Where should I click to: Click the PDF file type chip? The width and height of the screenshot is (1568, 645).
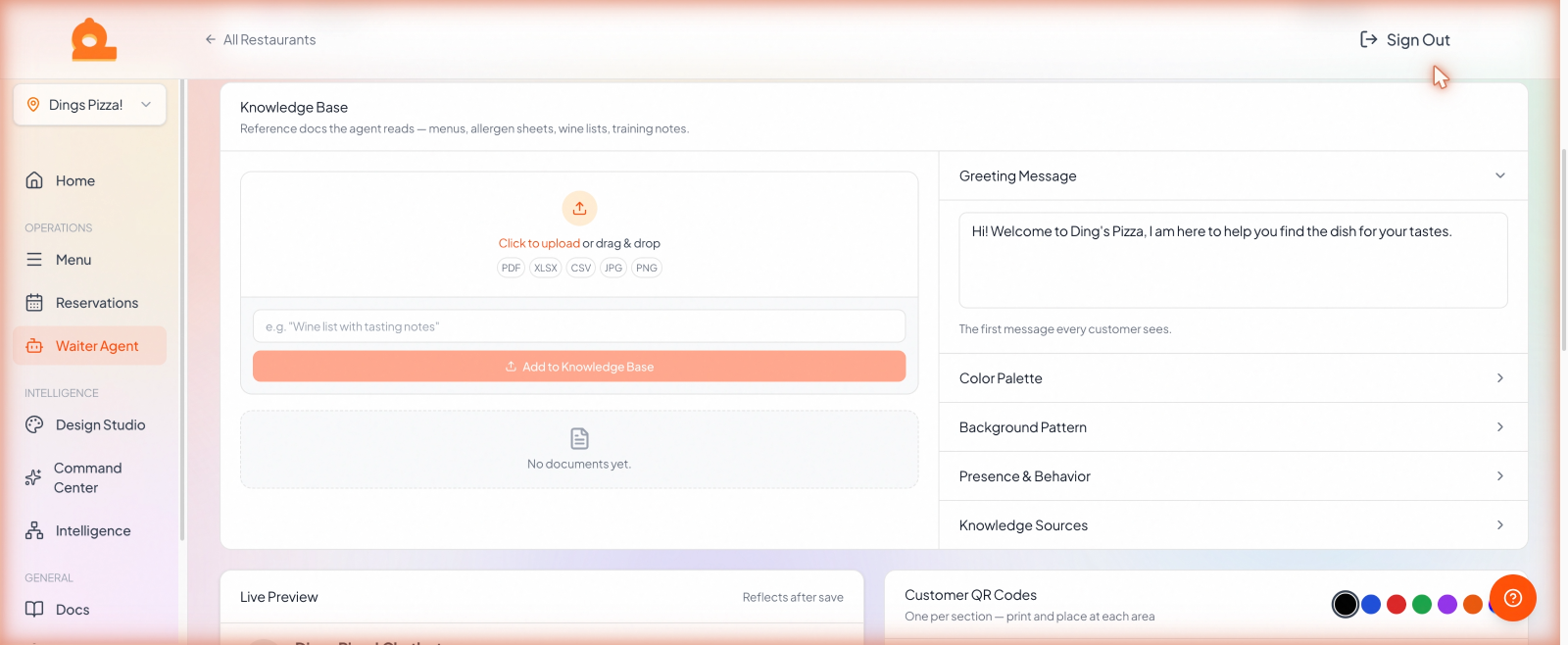click(511, 268)
